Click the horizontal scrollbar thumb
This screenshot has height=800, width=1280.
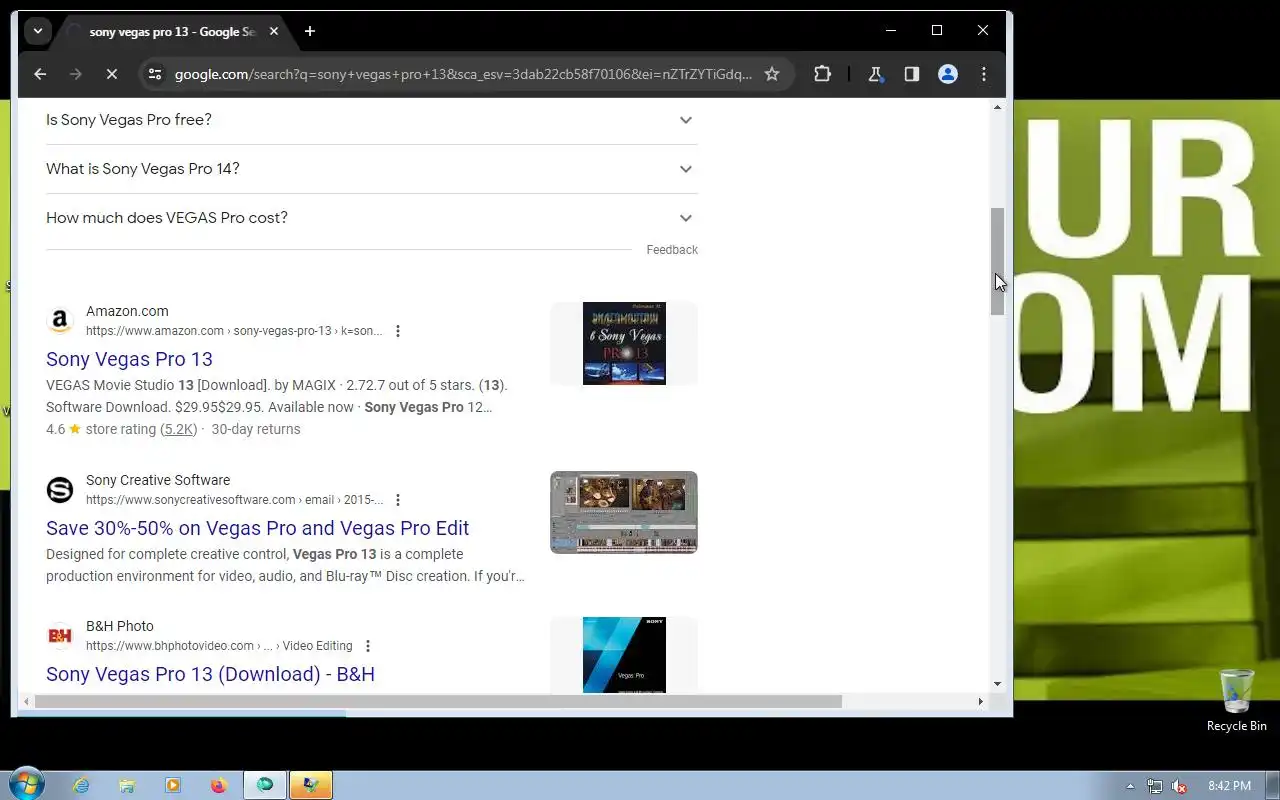tap(438, 701)
